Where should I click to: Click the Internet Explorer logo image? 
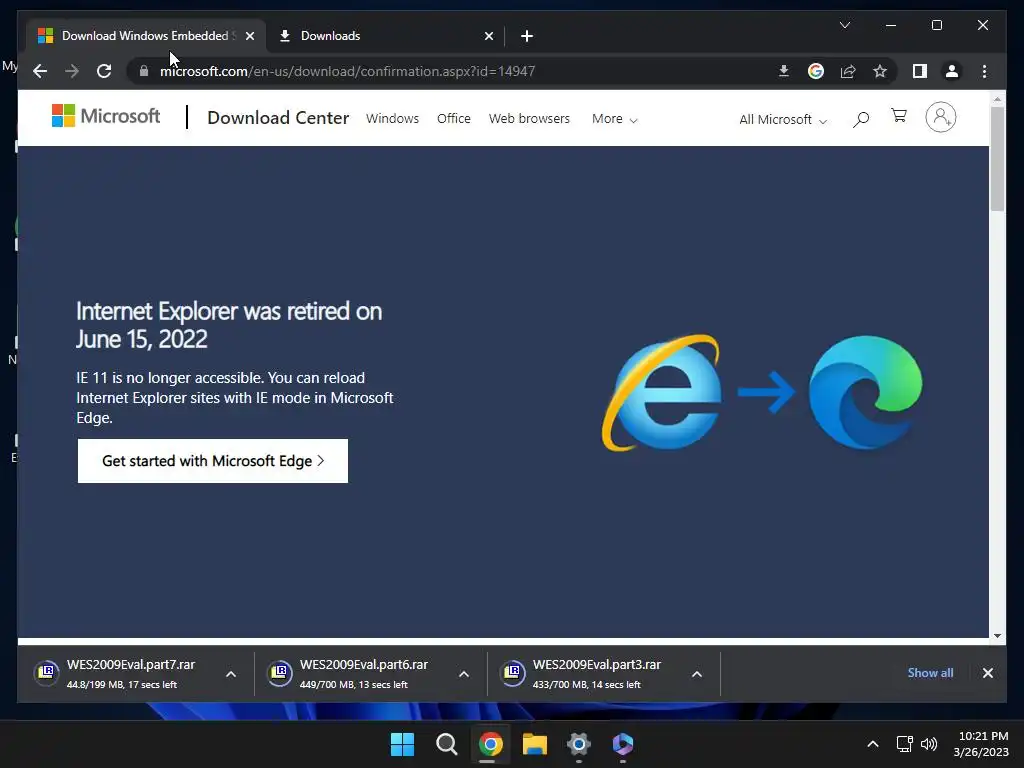(661, 392)
